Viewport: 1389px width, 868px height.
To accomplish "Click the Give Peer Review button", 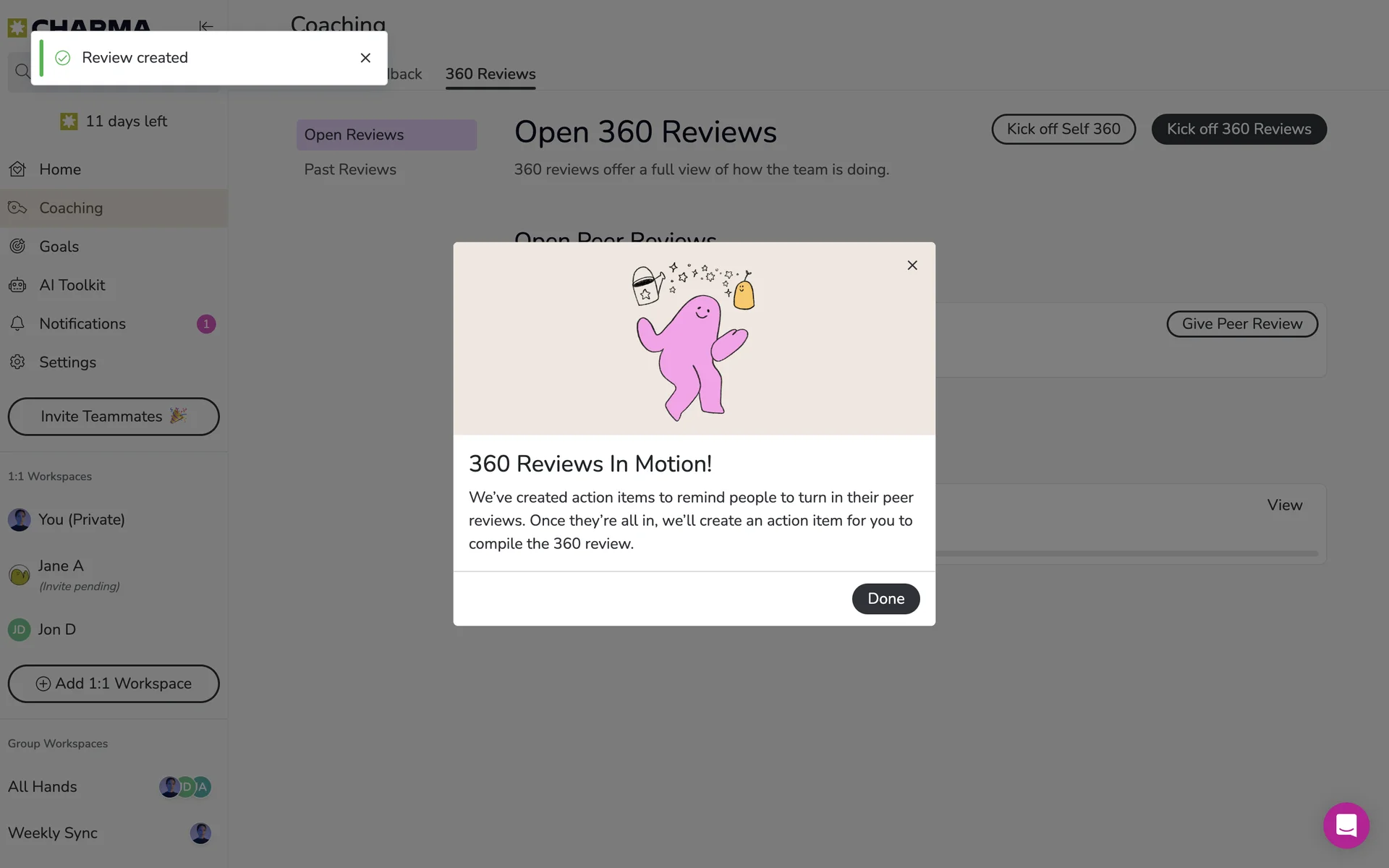I will pos(1241,324).
